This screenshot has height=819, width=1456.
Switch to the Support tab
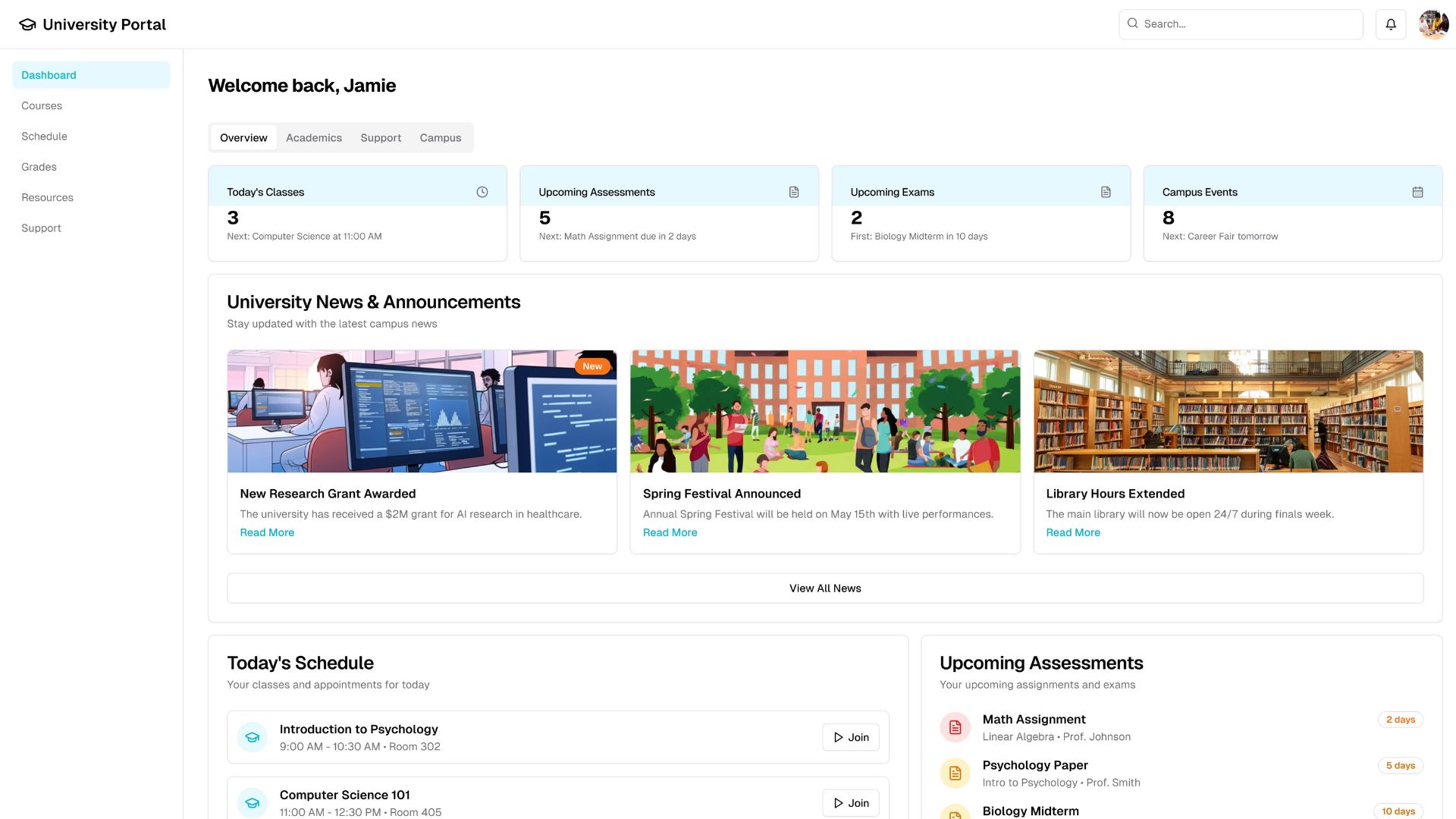pos(381,137)
